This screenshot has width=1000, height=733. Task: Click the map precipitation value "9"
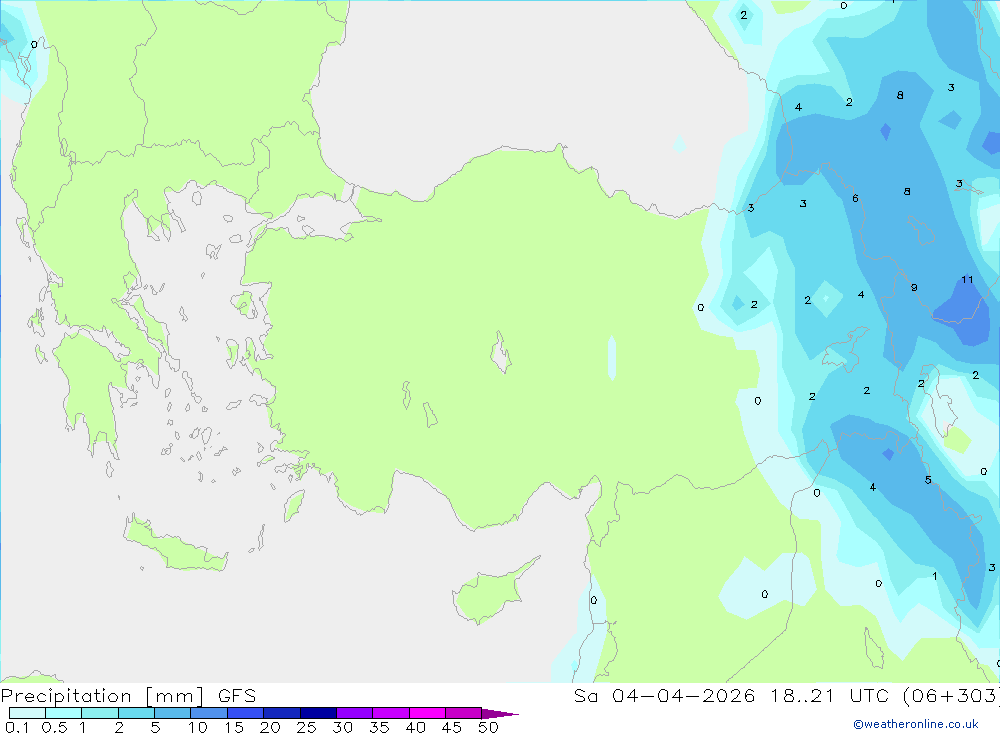(x=914, y=288)
